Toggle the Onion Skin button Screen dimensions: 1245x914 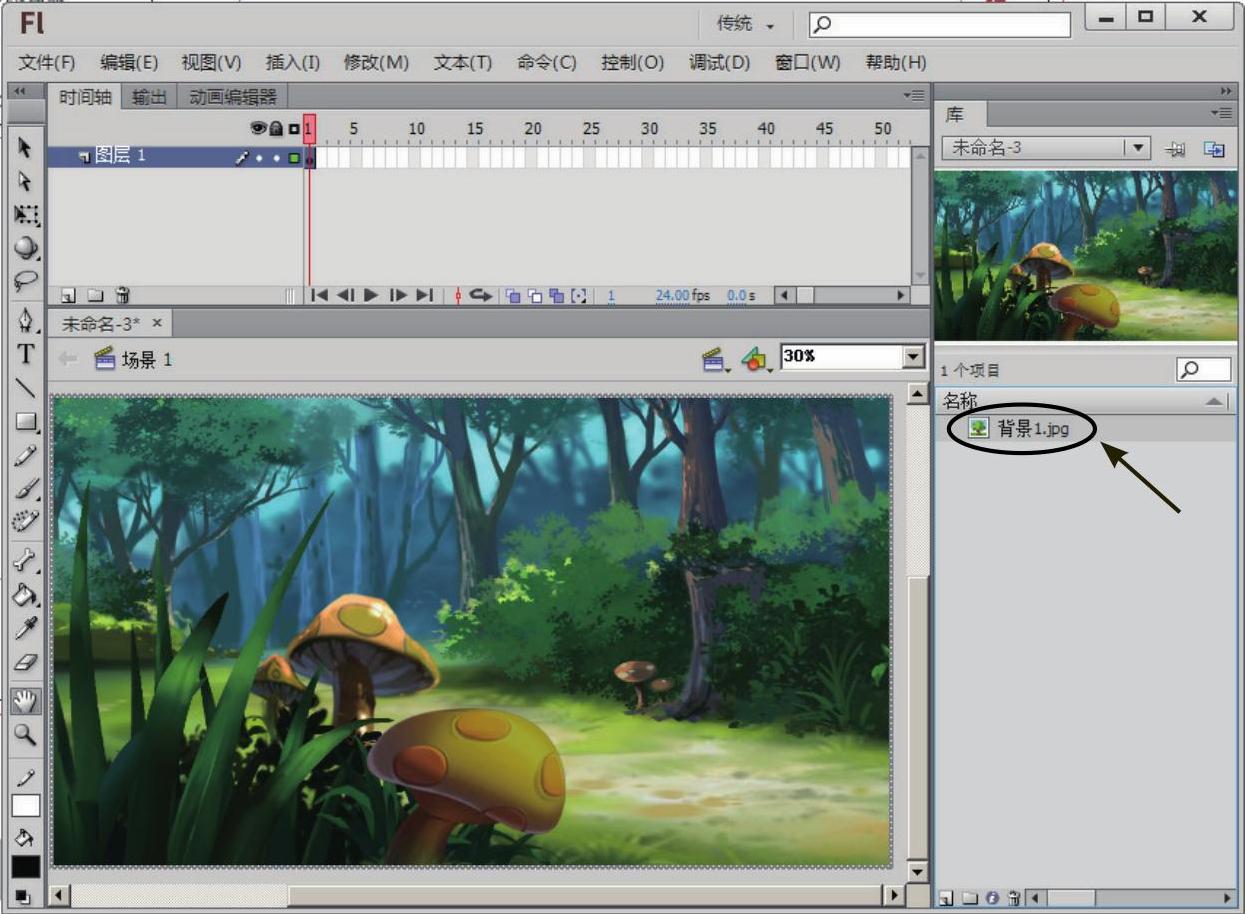click(513, 296)
